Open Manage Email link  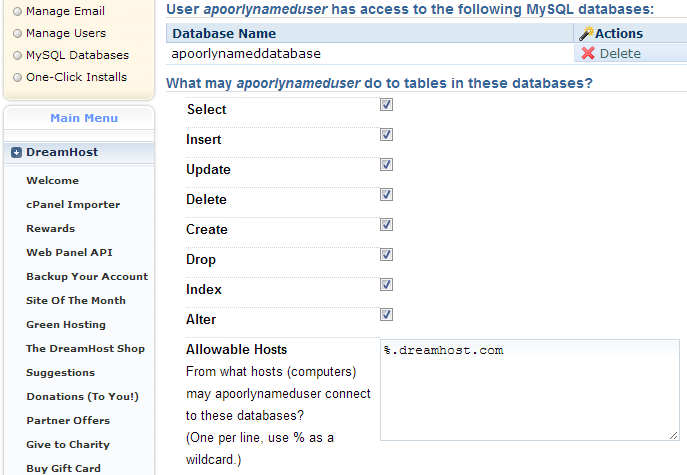(65, 11)
